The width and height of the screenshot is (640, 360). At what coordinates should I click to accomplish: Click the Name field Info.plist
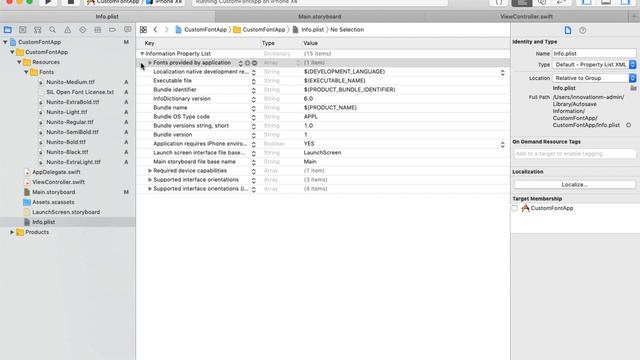pyautogui.click(x=594, y=54)
